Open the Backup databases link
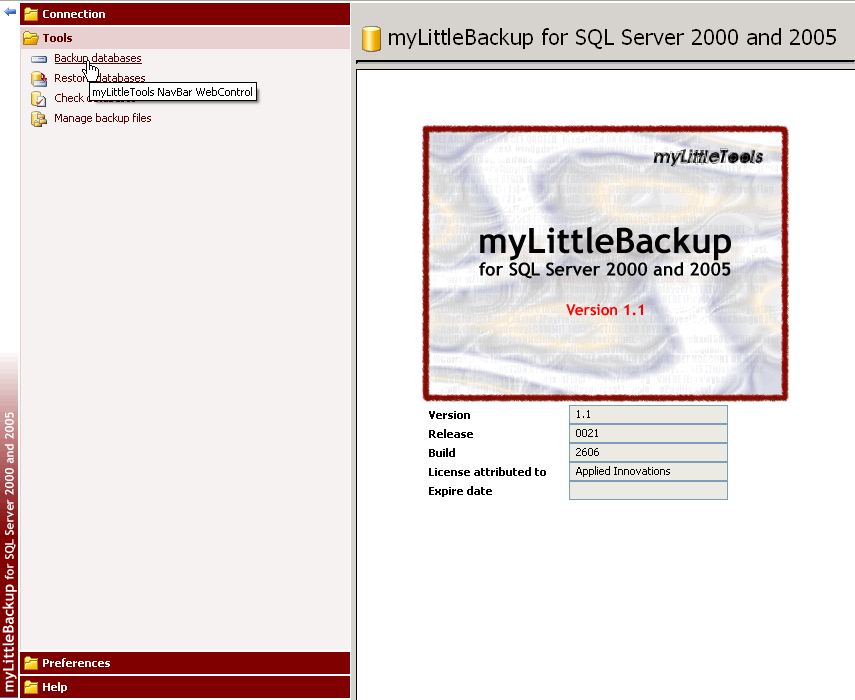The height and width of the screenshot is (700, 855). (x=98, y=58)
